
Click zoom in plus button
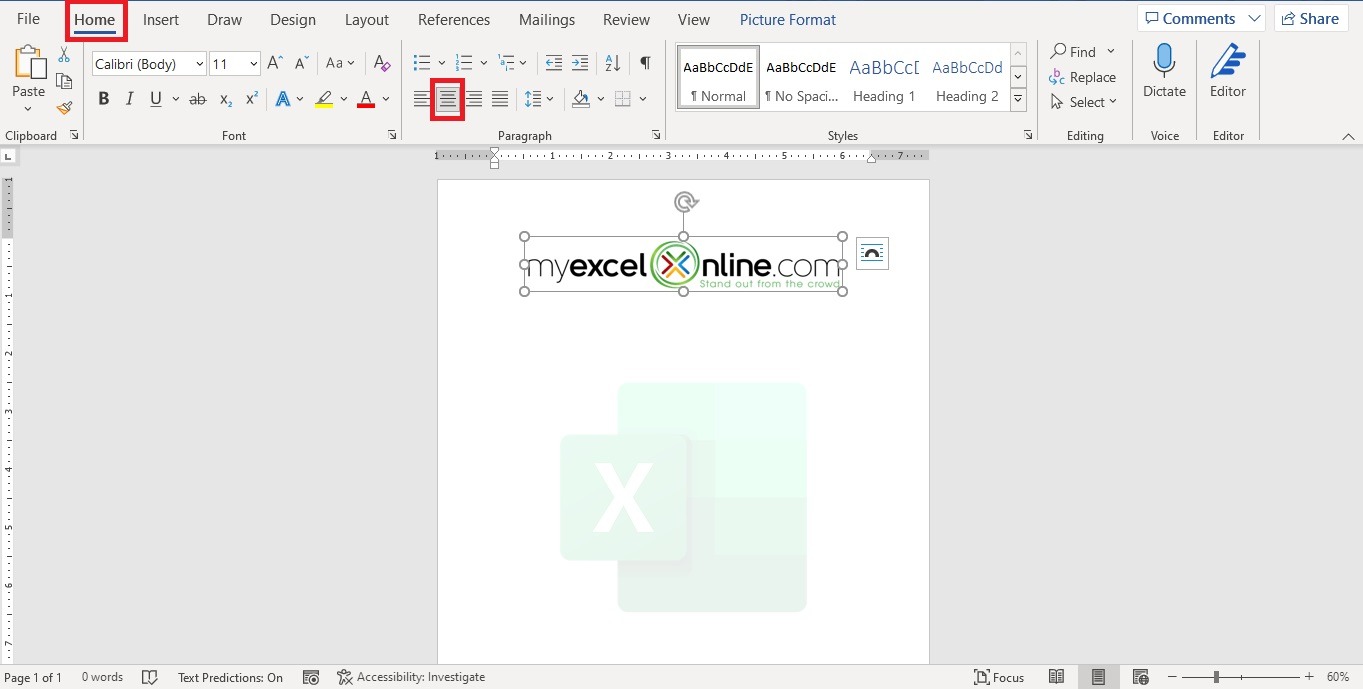click(x=1309, y=677)
